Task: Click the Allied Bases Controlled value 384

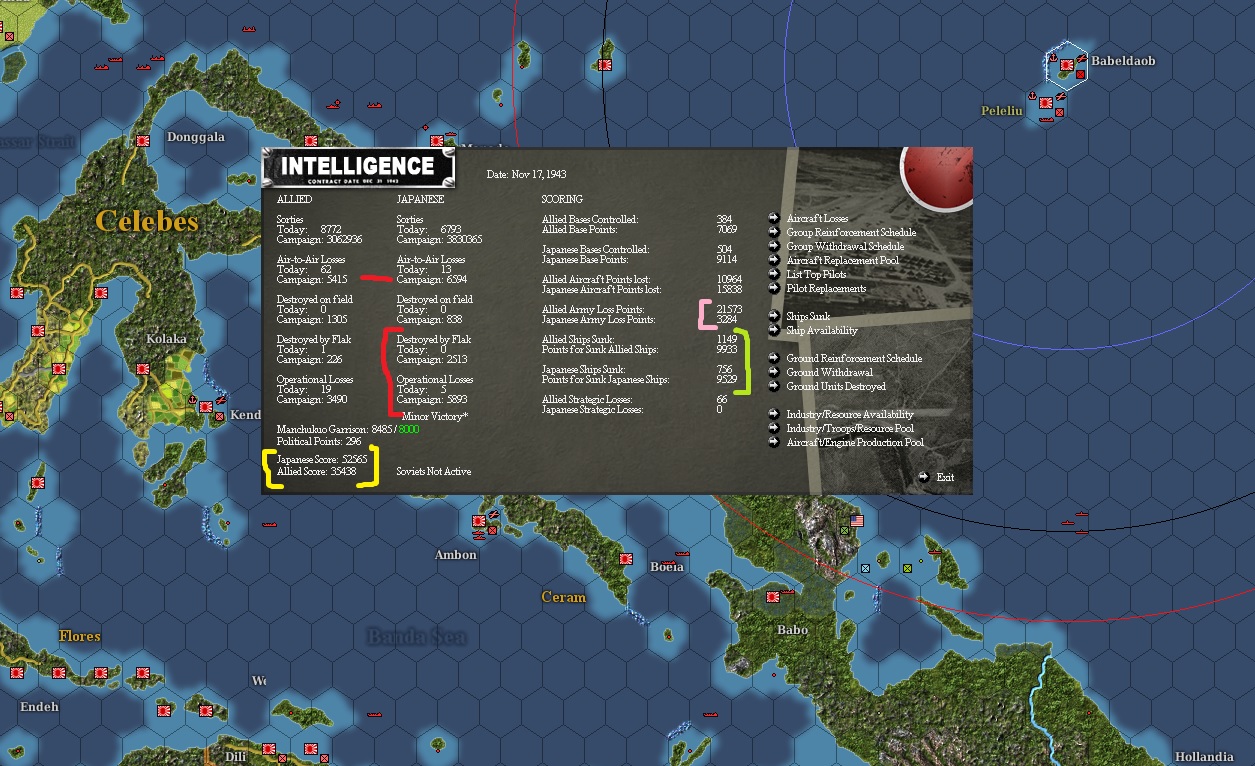Action: tap(724, 219)
